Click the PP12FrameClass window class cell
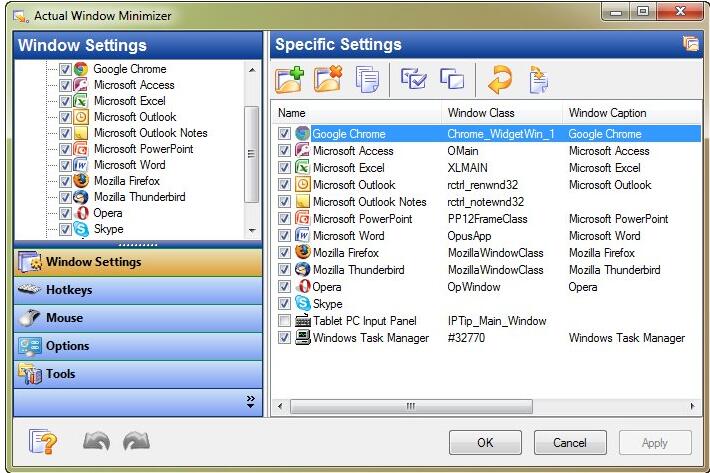This screenshot has height=473, width=710. point(487,219)
